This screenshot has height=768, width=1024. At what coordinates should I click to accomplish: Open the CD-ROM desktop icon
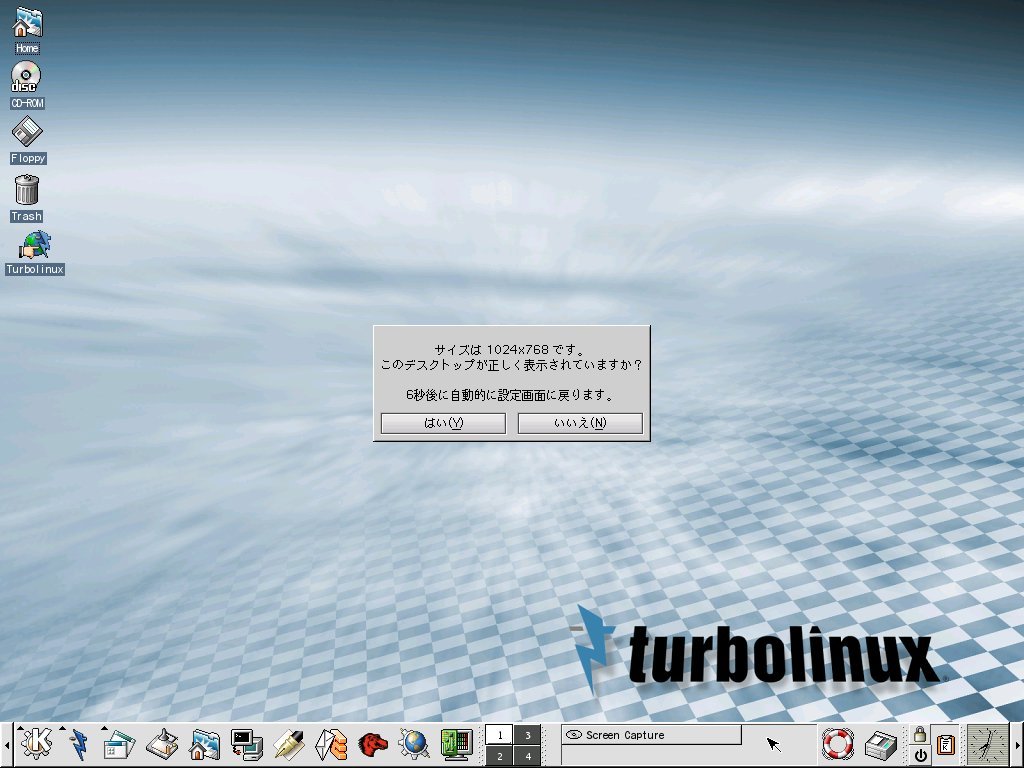pyautogui.click(x=27, y=85)
